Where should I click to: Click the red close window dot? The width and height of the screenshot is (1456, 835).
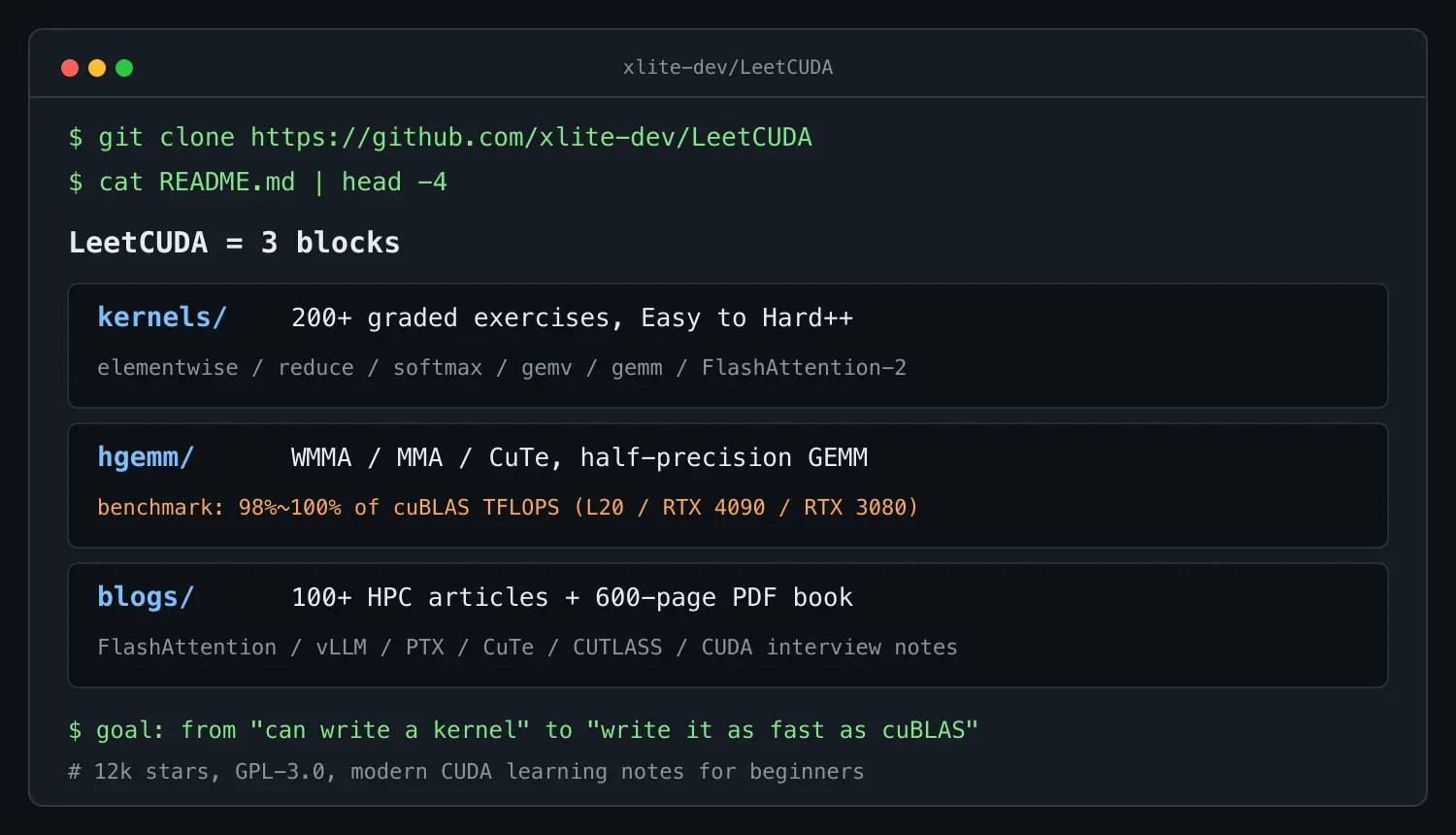(70, 68)
